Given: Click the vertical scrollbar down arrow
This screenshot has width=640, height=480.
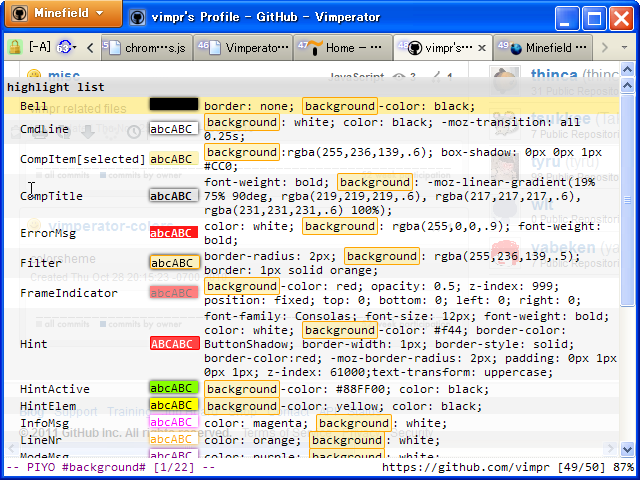Looking at the screenshot, I should point(627,449).
